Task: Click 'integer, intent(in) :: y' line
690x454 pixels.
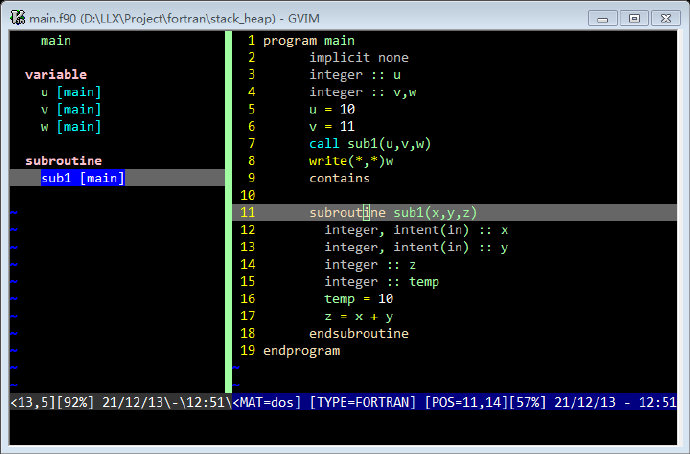Action: [x=416, y=247]
